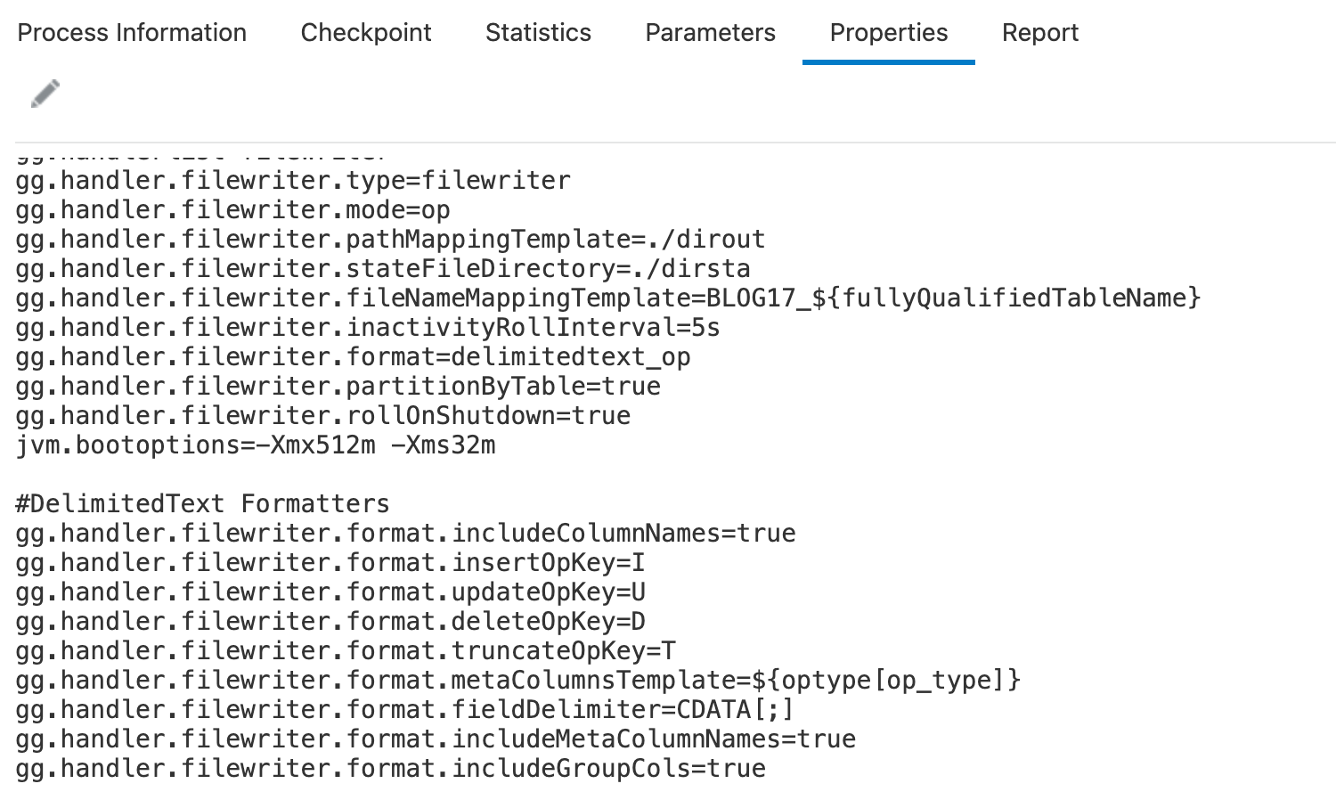Select the Properties tab
This screenshot has width=1336, height=800.
pyautogui.click(x=888, y=33)
